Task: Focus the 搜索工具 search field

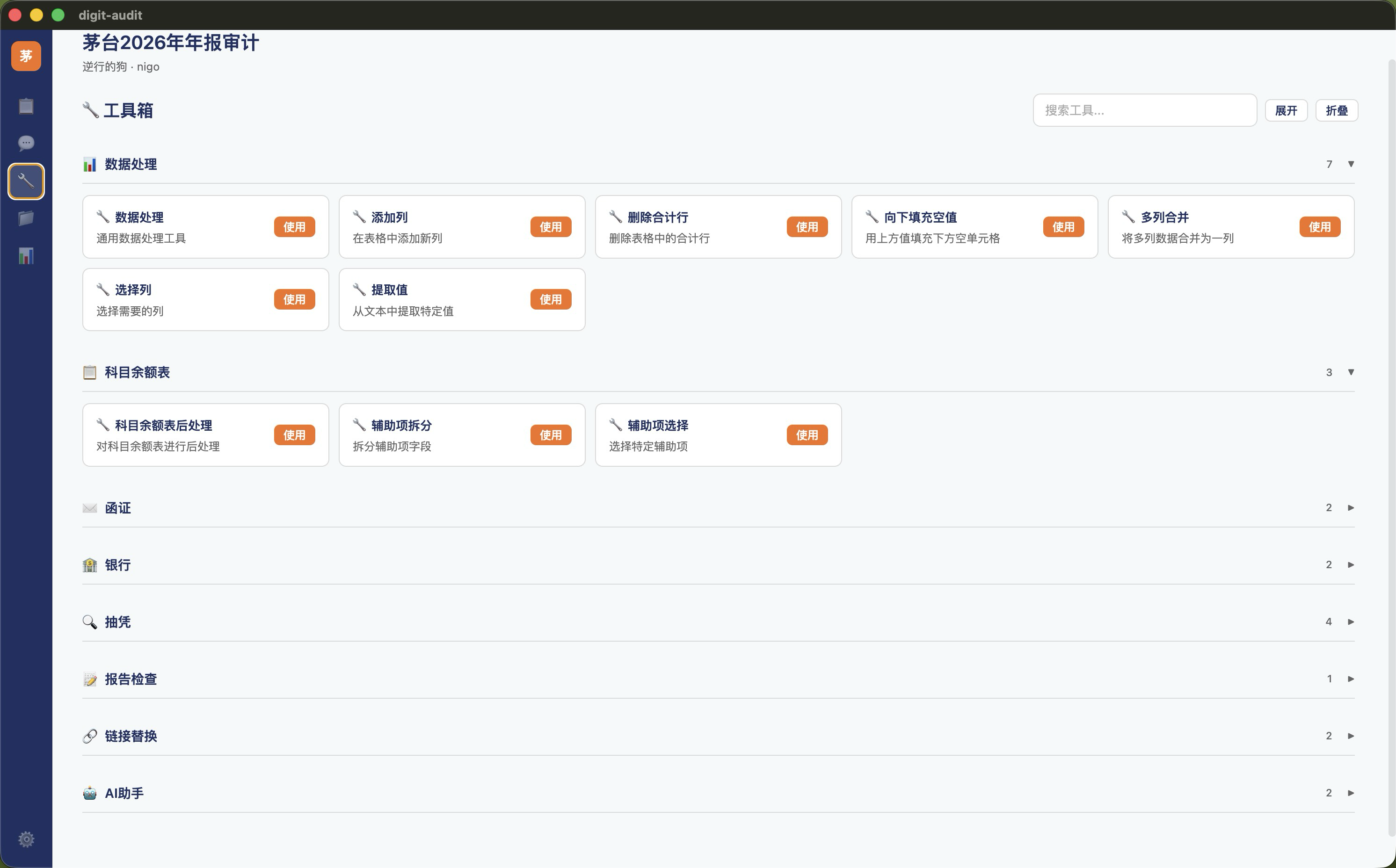Action: (1144, 110)
